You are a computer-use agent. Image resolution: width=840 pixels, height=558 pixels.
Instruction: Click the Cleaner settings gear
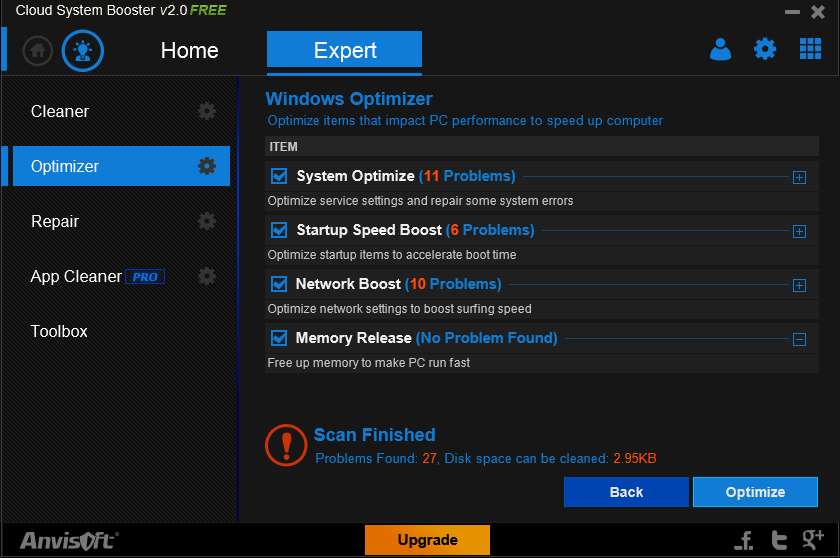click(x=207, y=111)
